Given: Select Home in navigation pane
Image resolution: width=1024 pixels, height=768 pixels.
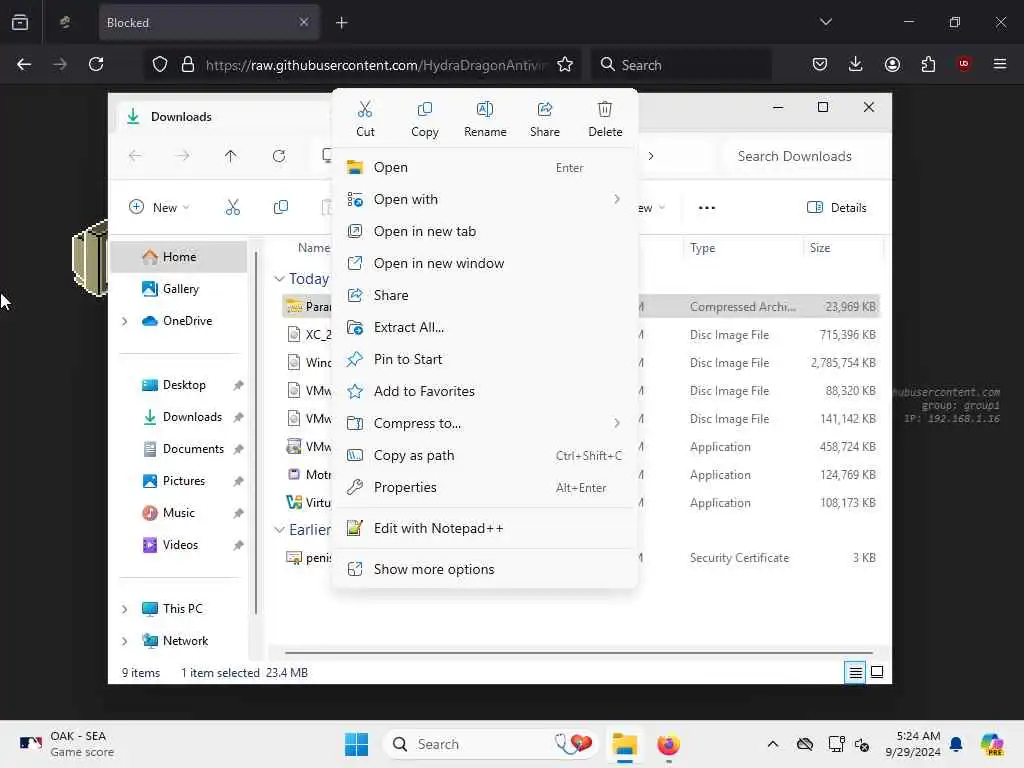Looking at the screenshot, I should click(x=179, y=257).
